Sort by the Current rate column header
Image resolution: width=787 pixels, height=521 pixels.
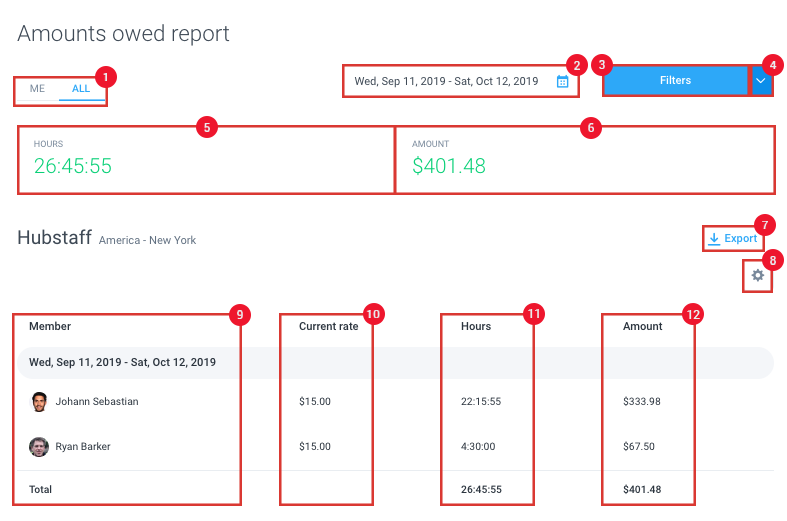(x=328, y=326)
